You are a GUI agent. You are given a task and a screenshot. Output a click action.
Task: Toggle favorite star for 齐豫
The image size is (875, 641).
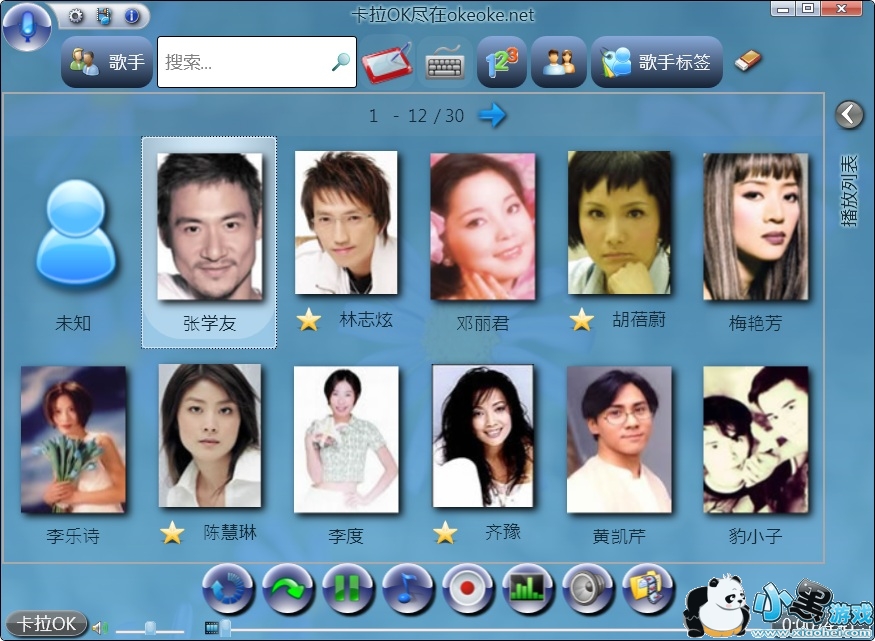[445, 533]
